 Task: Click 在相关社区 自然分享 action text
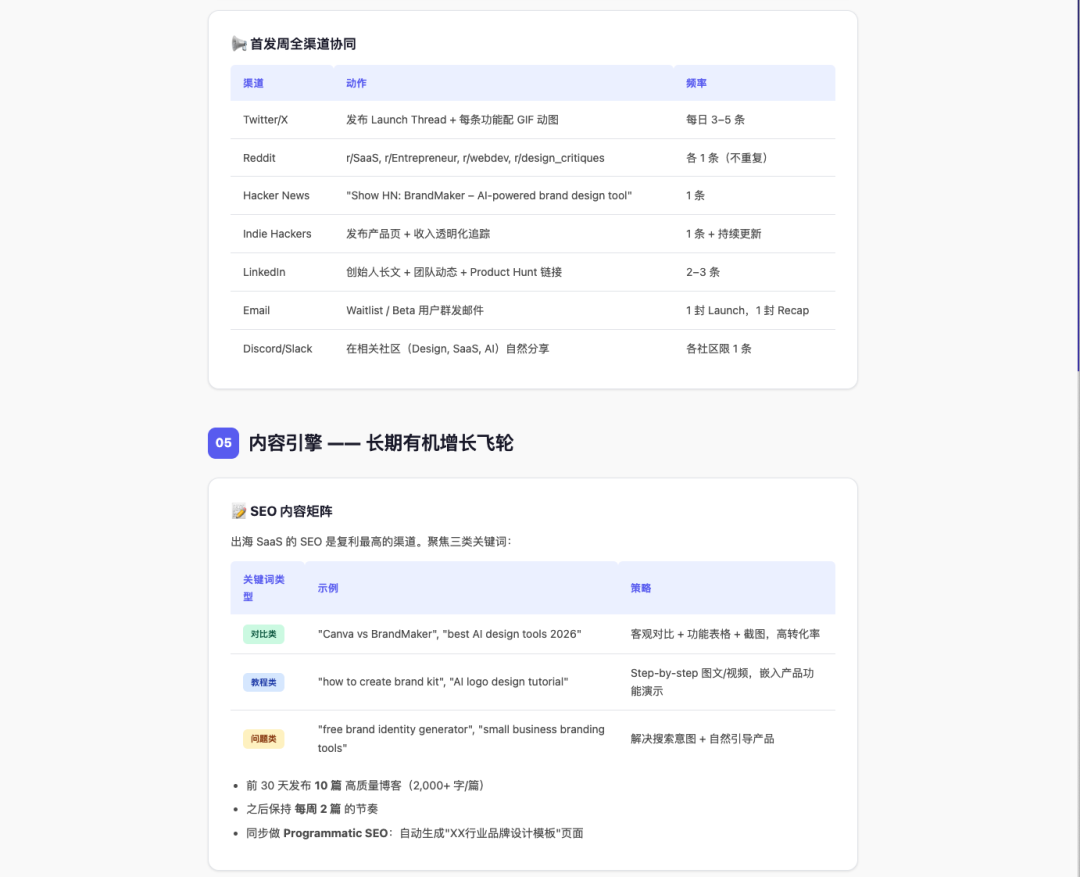pos(448,349)
